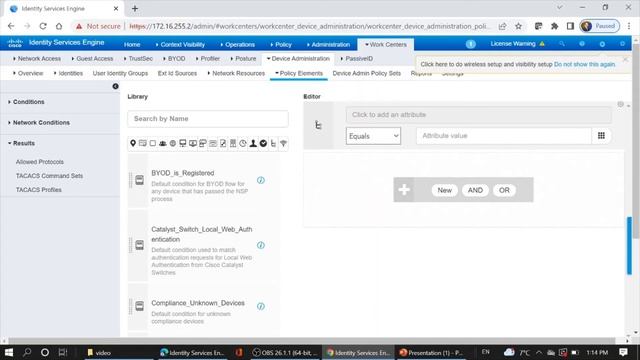Select the user person filter icon
This screenshot has height=360, width=640.
(253, 143)
